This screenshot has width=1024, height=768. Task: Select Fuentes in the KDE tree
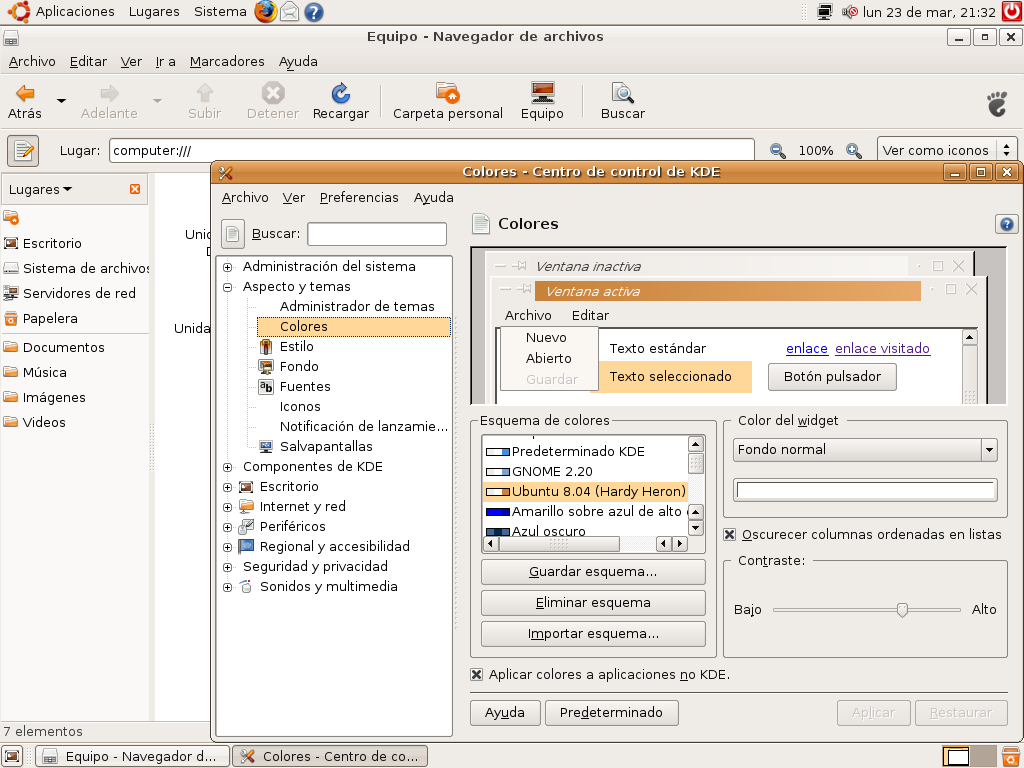click(305, 387)
